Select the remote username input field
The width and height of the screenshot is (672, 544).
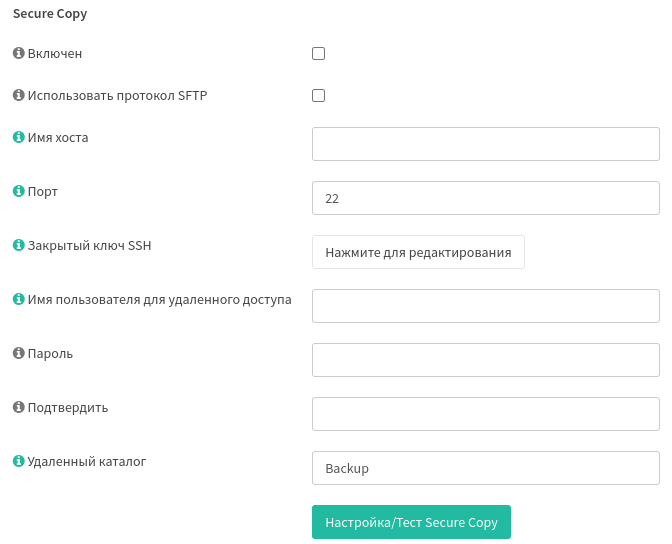485,306
